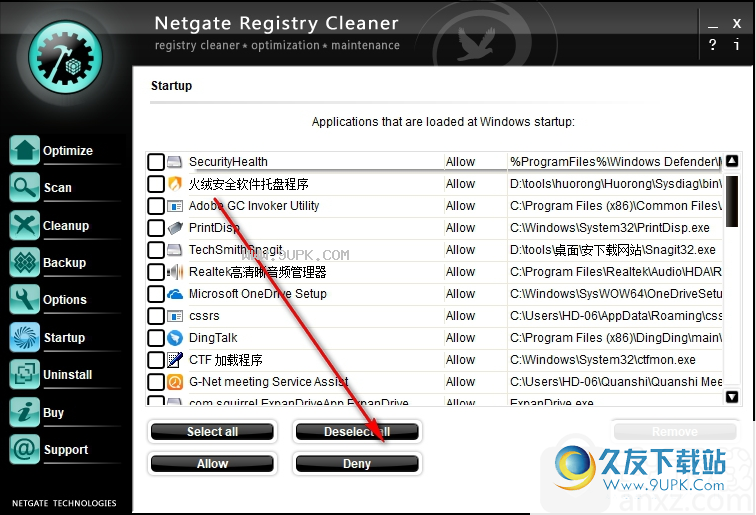Image resolution: width=756 pixels, height=515 pixels.
Task: Check the cssrs checkbox
Action: (x=156, y=316)
